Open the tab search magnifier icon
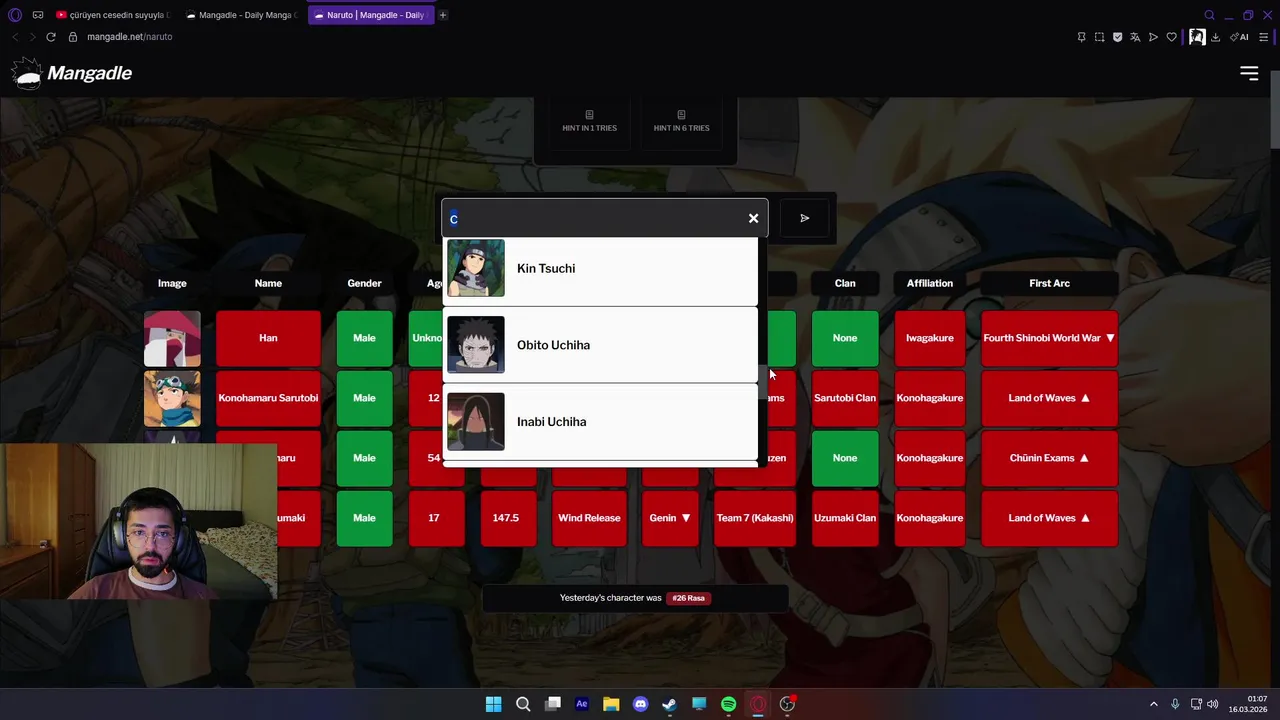1280x720 pixels. [1209, 15]
